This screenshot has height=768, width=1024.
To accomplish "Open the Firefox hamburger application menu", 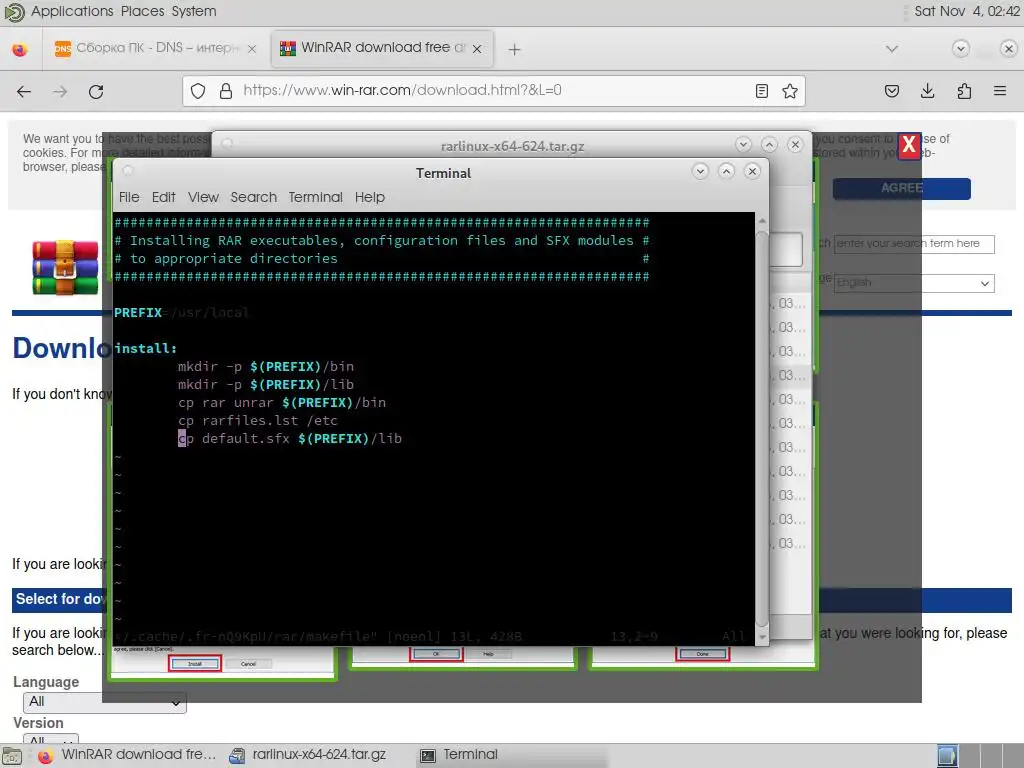I will tap(1000, 91).
